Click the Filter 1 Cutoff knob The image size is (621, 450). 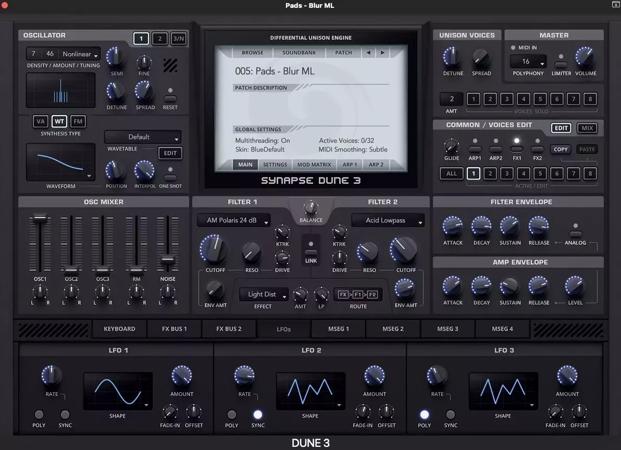click(212, 247)
